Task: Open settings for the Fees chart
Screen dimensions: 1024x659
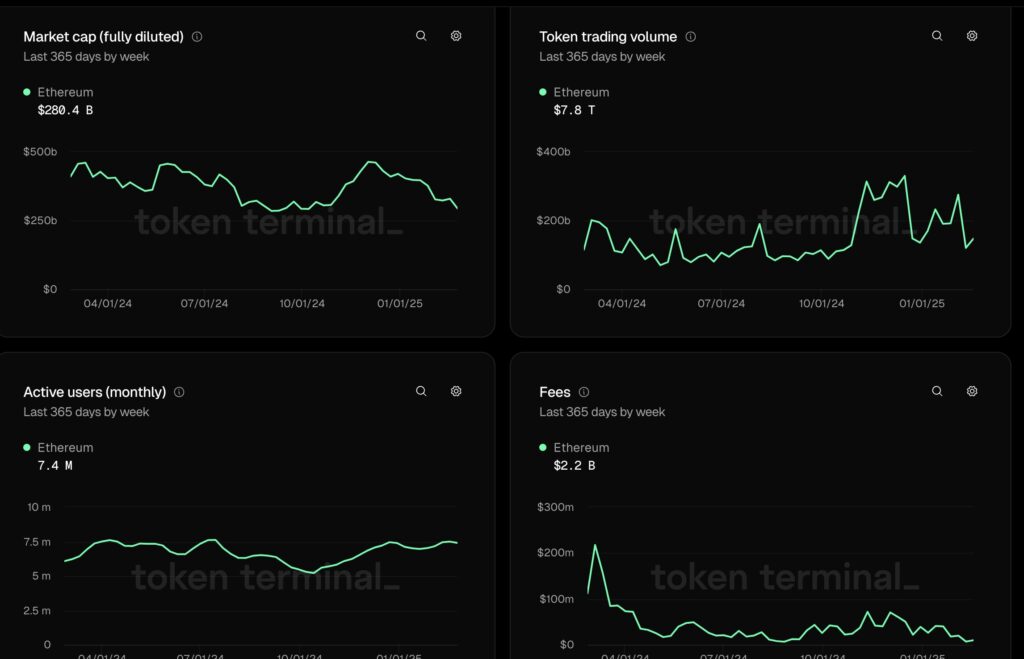Action: point(971,391)
